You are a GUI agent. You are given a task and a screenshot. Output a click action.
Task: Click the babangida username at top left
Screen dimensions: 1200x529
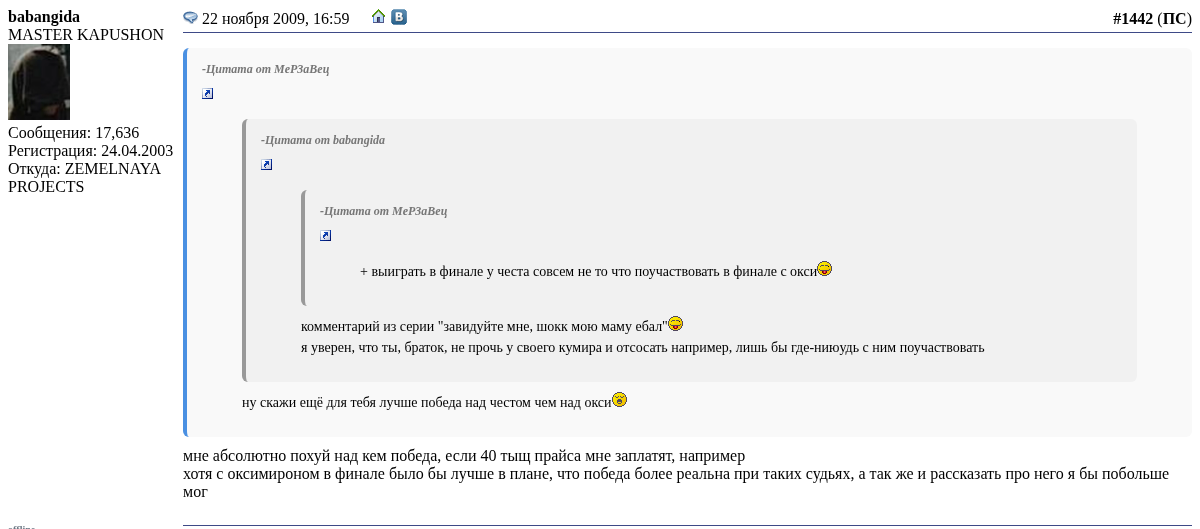click(44, 17)
